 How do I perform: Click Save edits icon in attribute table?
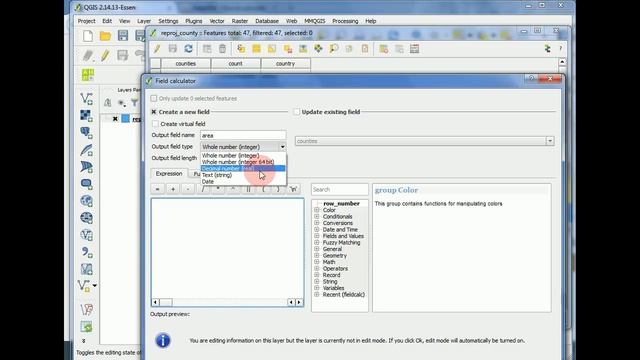(173, 49)
